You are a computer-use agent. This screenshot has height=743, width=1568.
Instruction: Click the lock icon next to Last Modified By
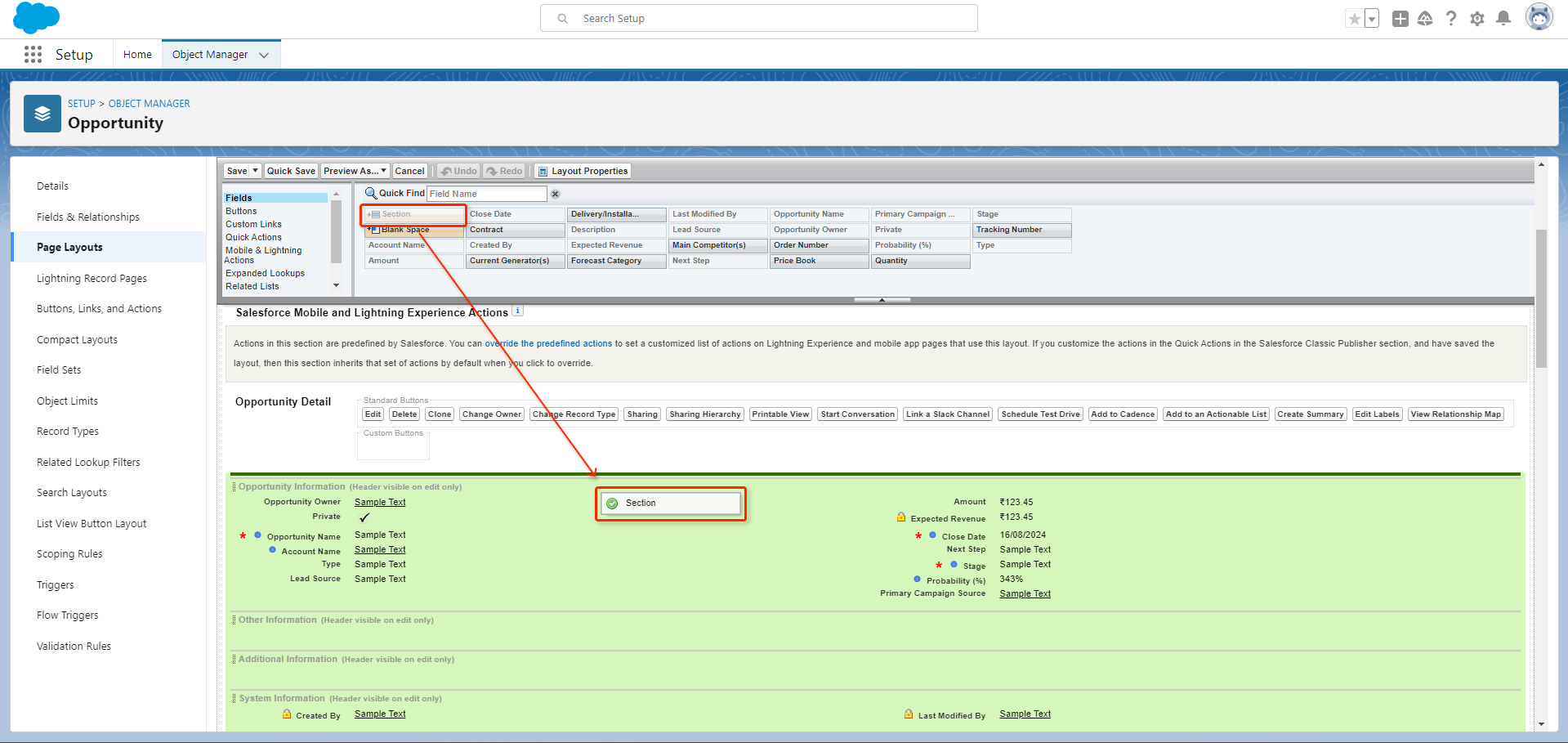pyautogui.click(x=909, y=714)
